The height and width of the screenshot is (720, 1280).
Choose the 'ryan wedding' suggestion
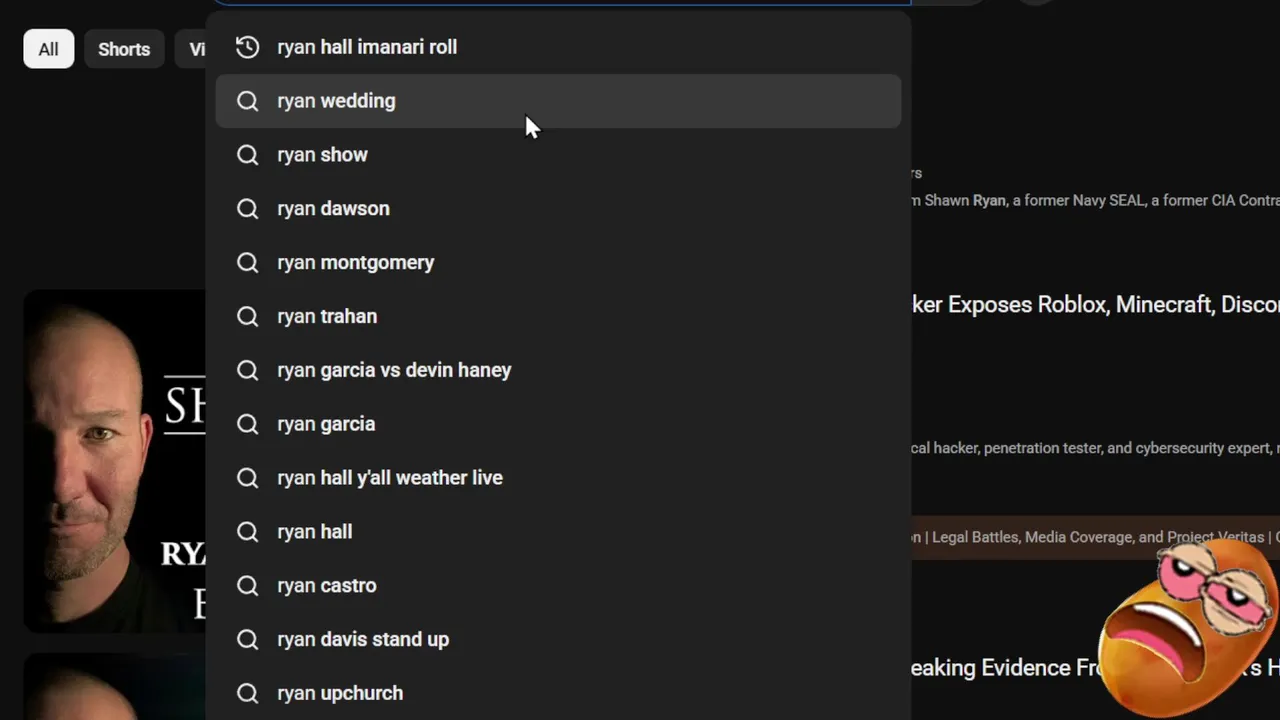(x=558, y=101)
